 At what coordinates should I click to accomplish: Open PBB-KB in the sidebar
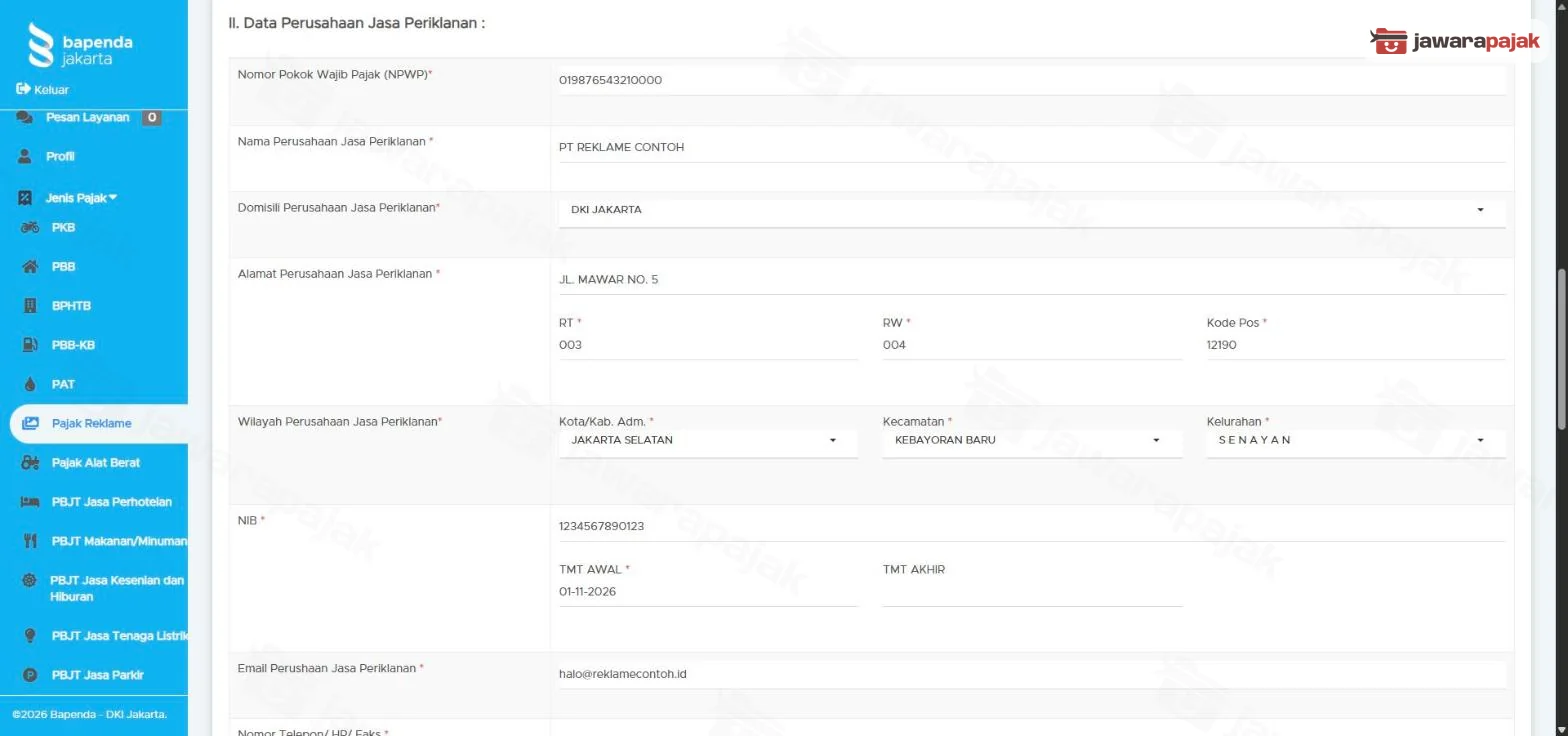pyautogui.click(x=72, y=345)
